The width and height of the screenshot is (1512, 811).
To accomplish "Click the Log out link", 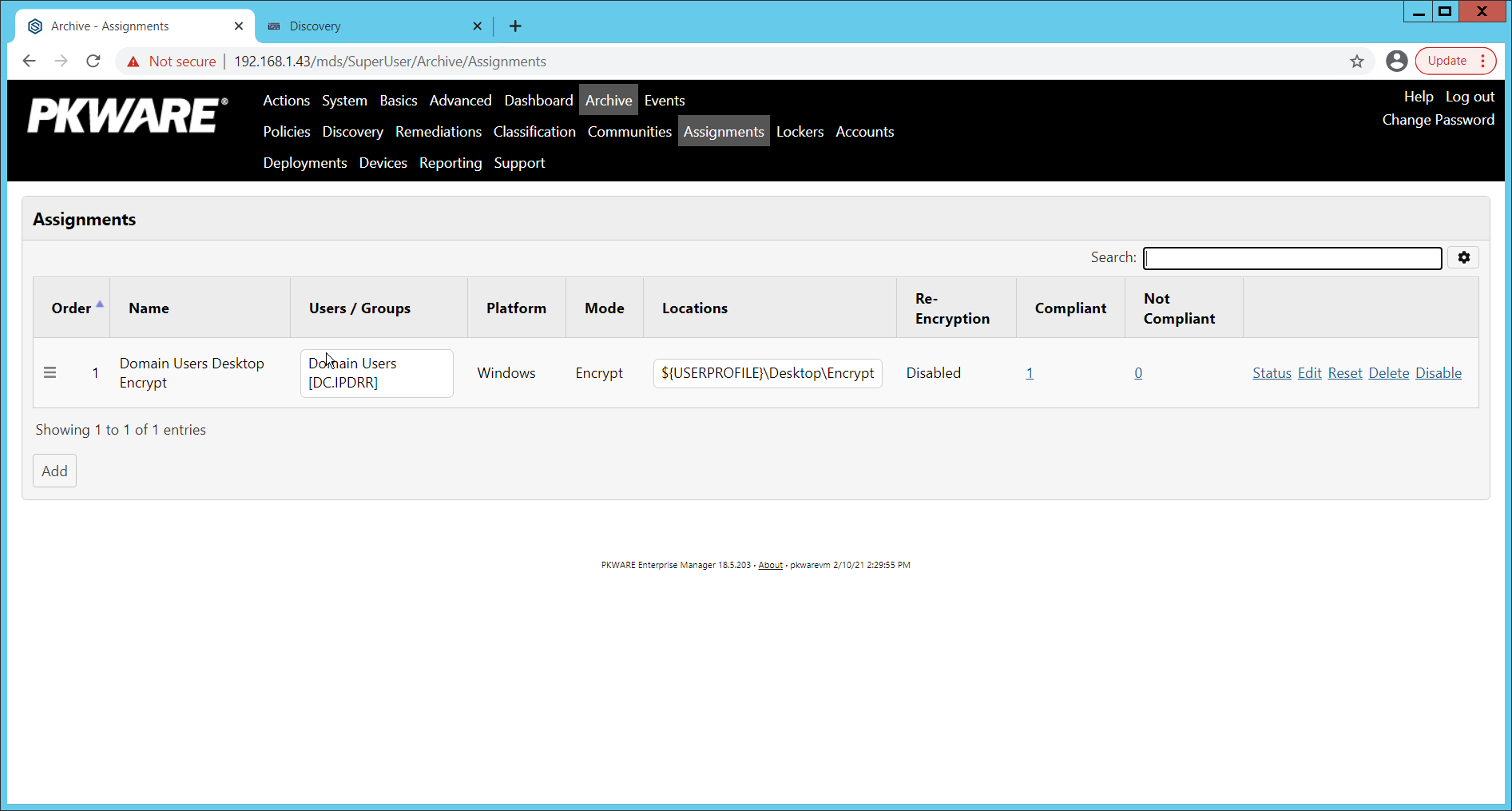I will [x=1470, y=97].
